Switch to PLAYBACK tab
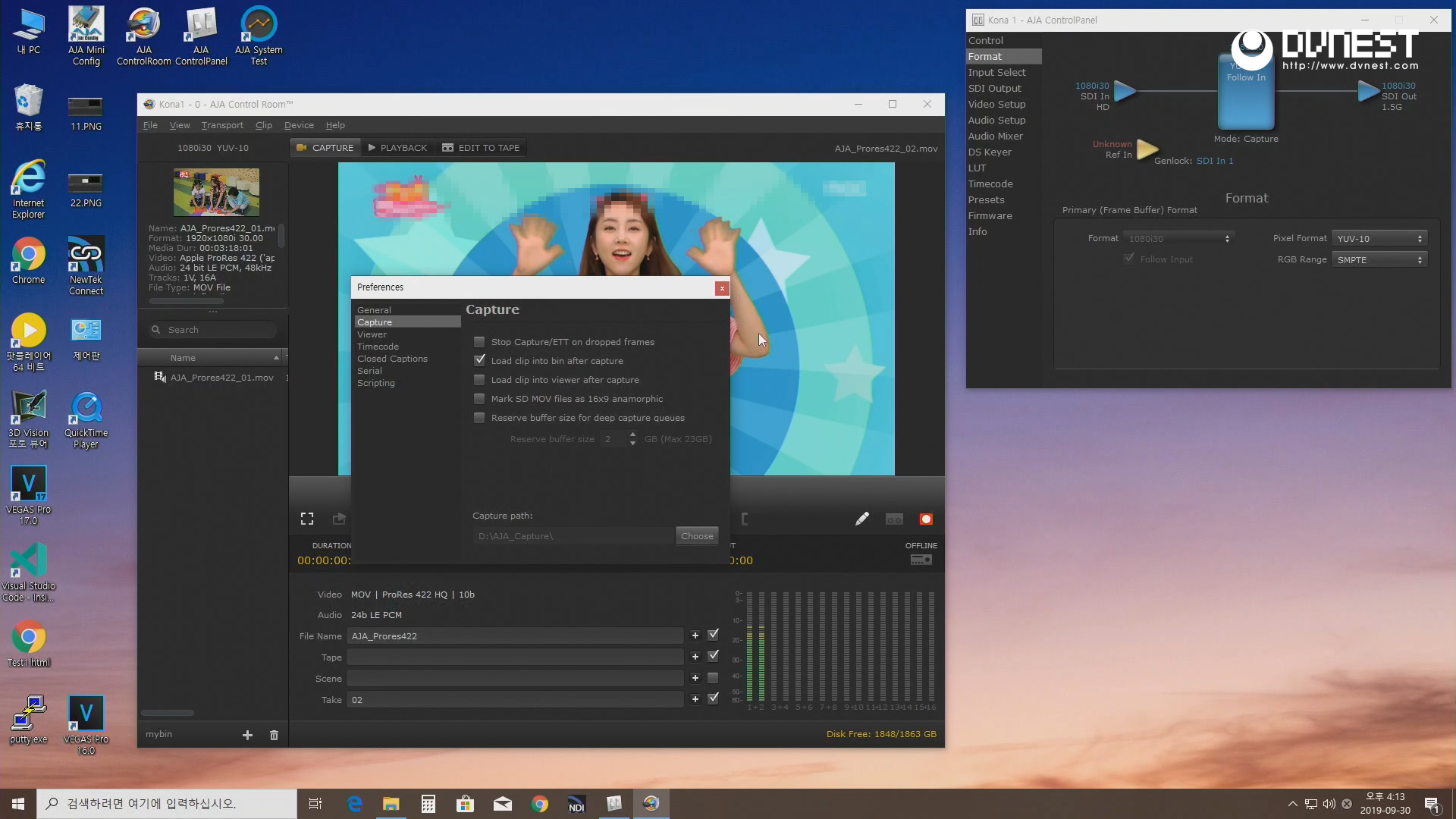The height and width of the screenshot is (819, 1456). coord(397,148)
